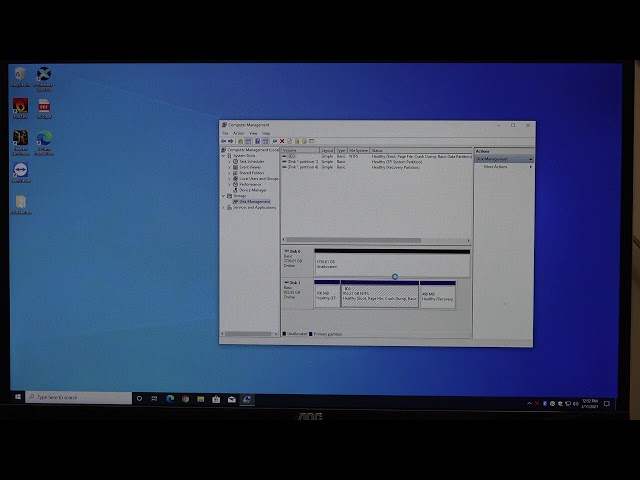Viewport: 640px width, 480px height.
Task: Expand the Shared Folders node arrow
Action: click(x=229, y=173)
